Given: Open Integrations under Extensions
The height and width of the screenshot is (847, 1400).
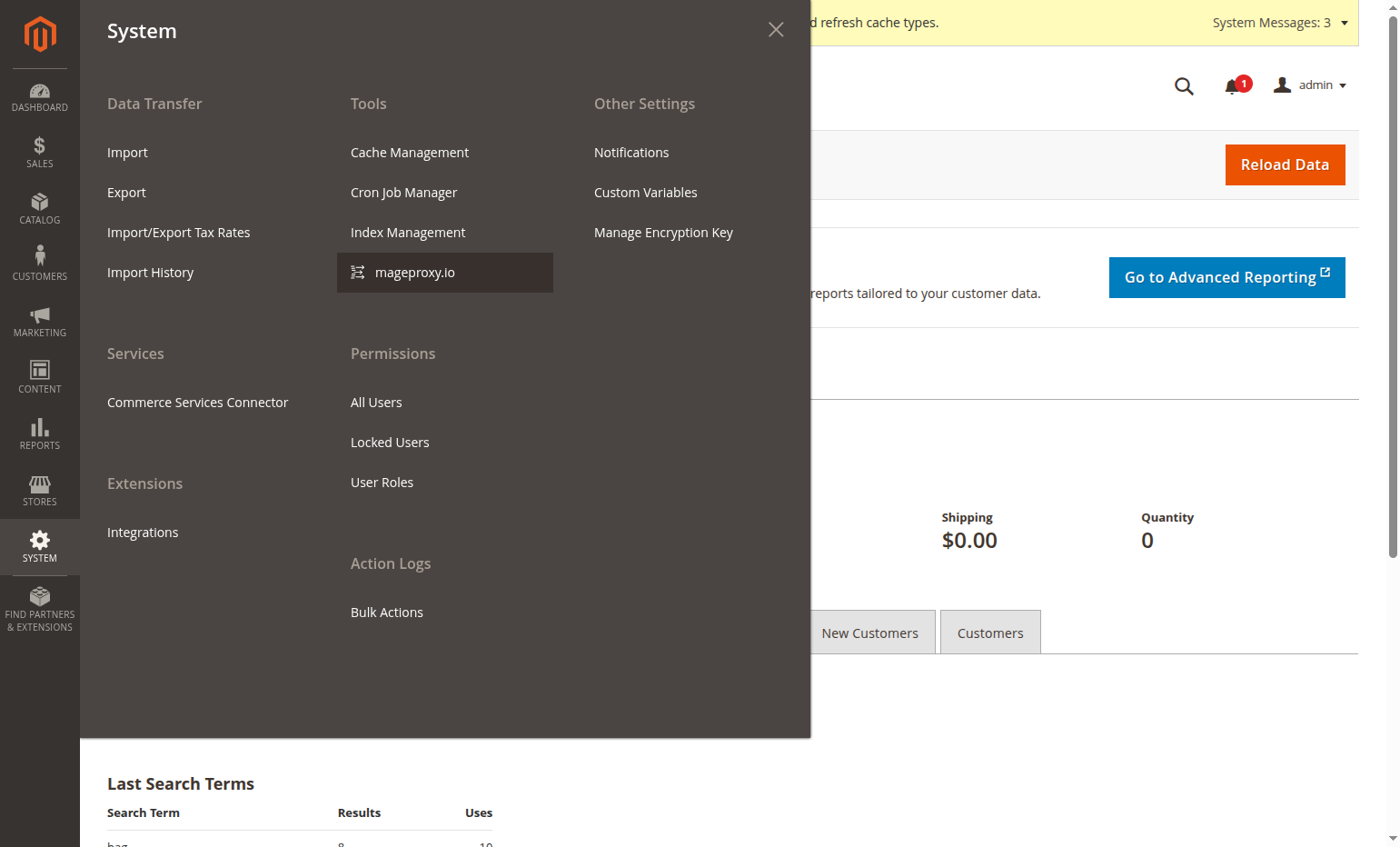Looking at the screenshot, I should pos(143,533).
